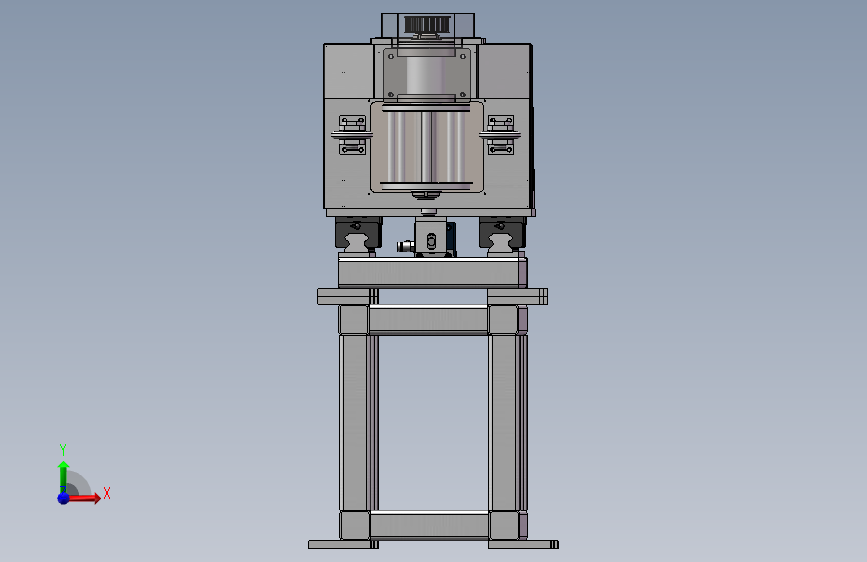This screenshot has height=562, width=867.
Task: Select the right foot plate of the stand
Action: (523, 545)
